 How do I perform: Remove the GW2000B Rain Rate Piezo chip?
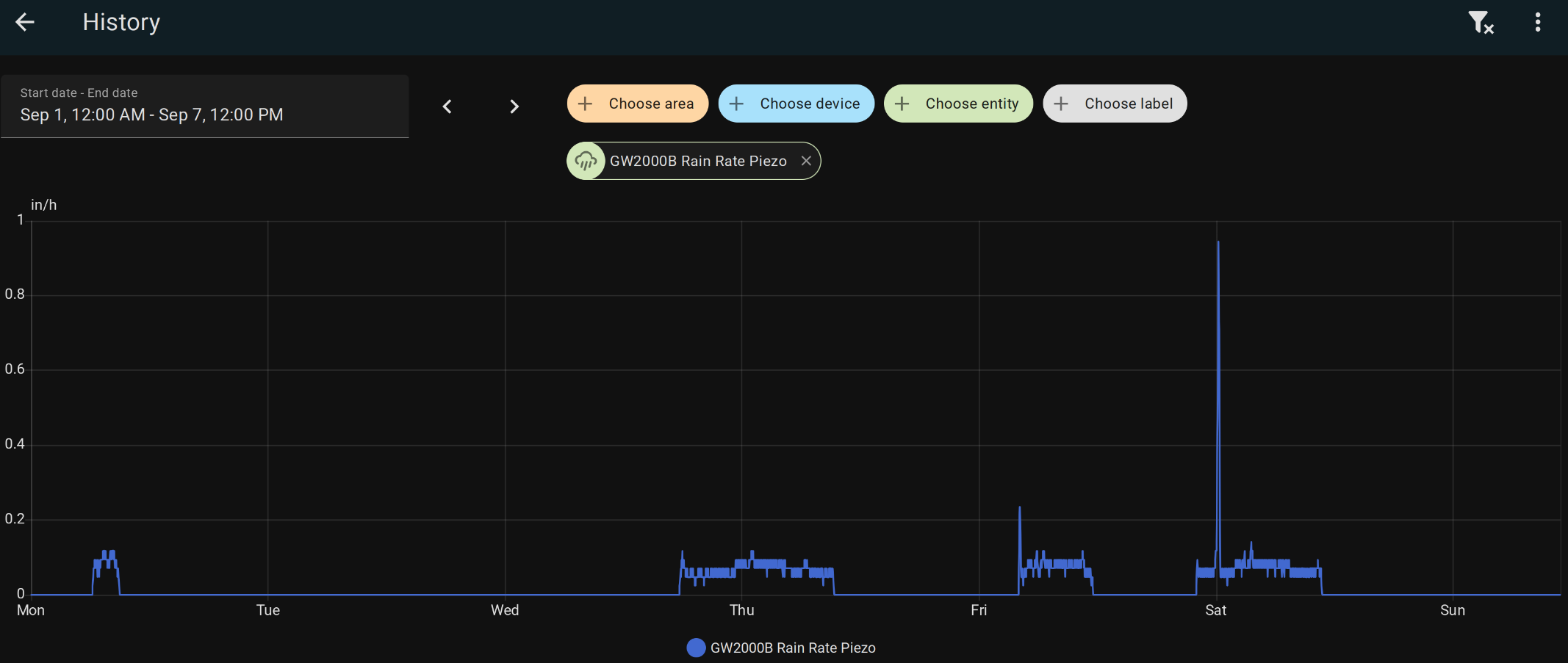806,161
